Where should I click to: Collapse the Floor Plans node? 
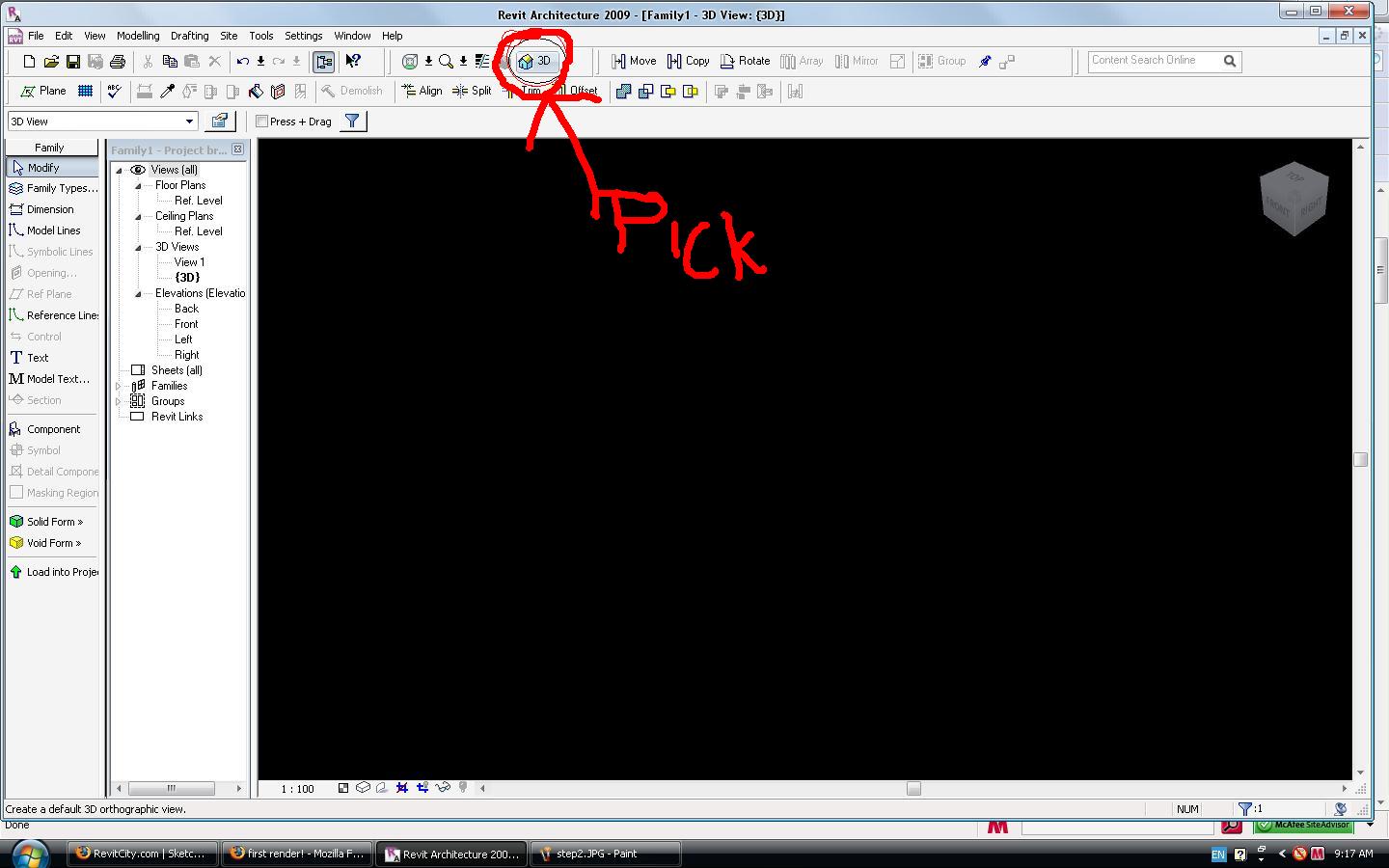(138, 185)
